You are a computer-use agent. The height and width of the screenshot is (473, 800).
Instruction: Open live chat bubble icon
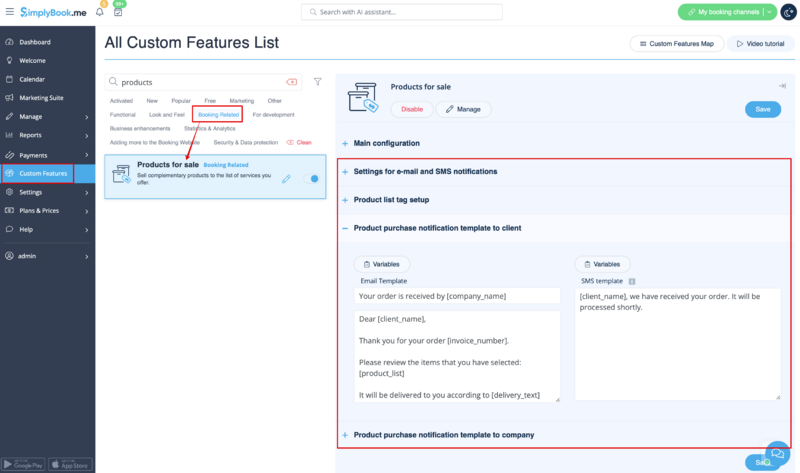777,453
